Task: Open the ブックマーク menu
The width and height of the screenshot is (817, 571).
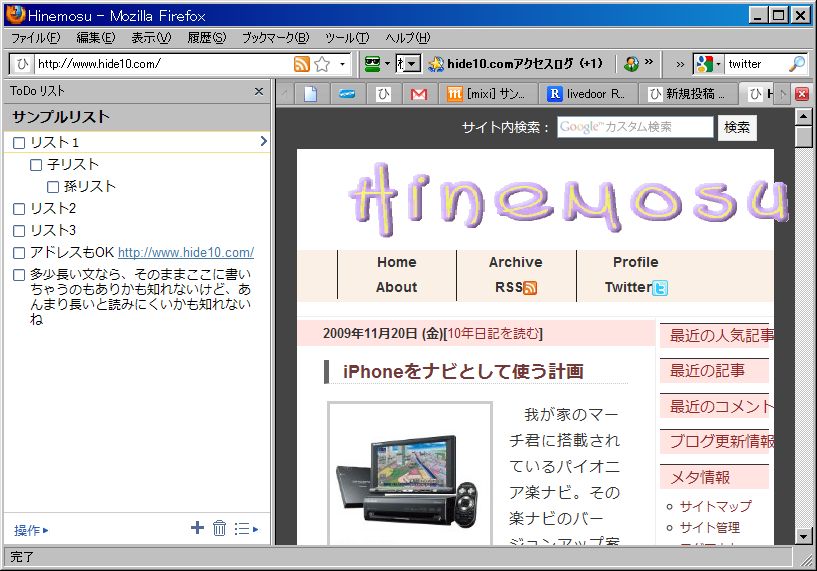Action: pyautogui.click(x=276, y=38)
